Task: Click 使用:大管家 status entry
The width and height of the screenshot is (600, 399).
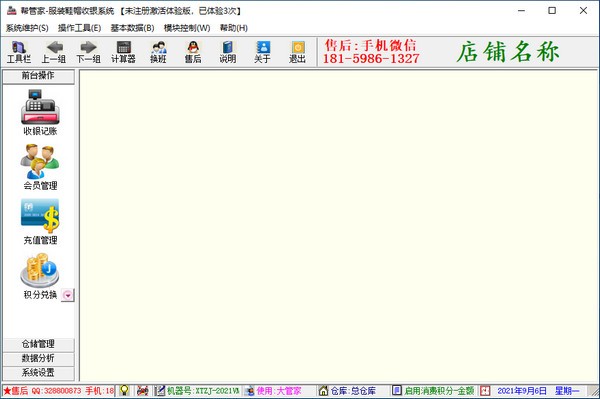Action: click(x=279, y=391)
